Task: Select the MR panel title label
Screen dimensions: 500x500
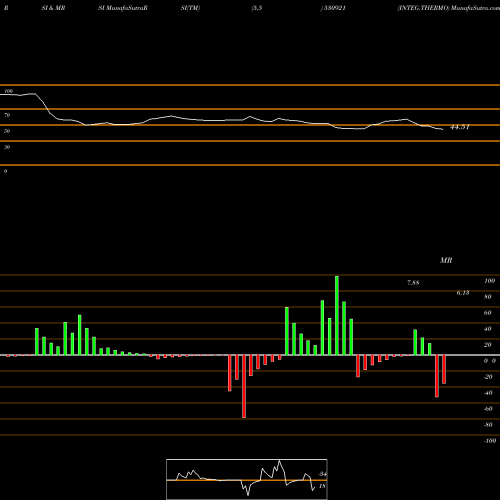Action: coord(446,260)
